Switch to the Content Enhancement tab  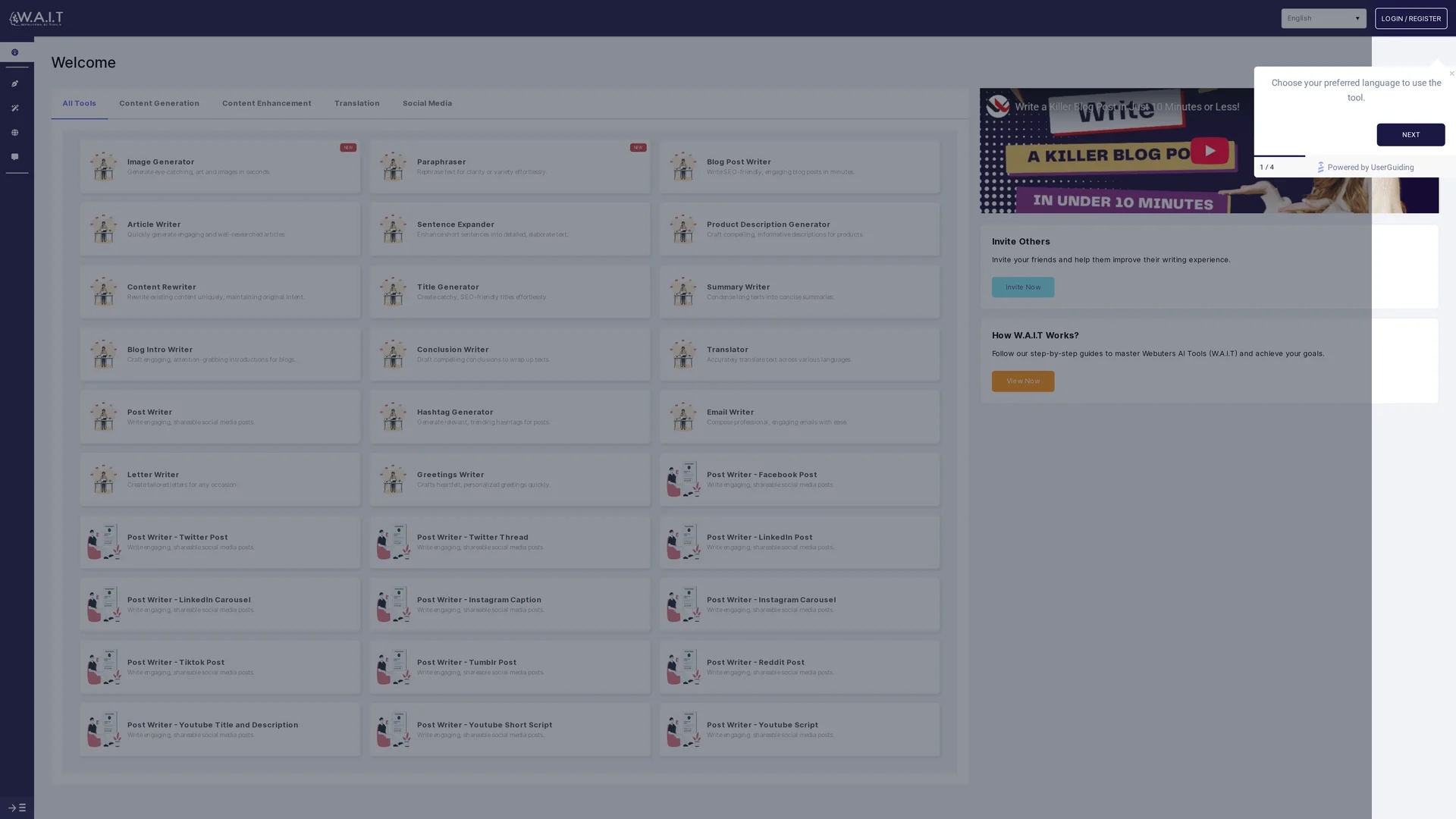point(266,103)
